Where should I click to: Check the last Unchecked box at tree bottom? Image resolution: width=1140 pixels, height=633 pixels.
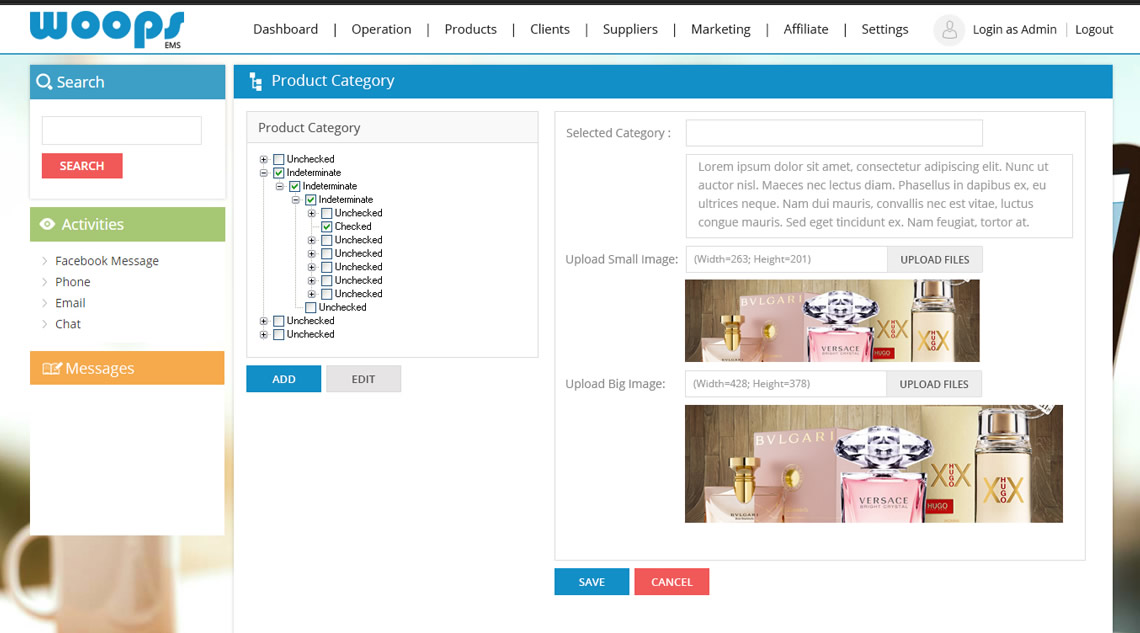pyautogui.click(x=278, y=334)
